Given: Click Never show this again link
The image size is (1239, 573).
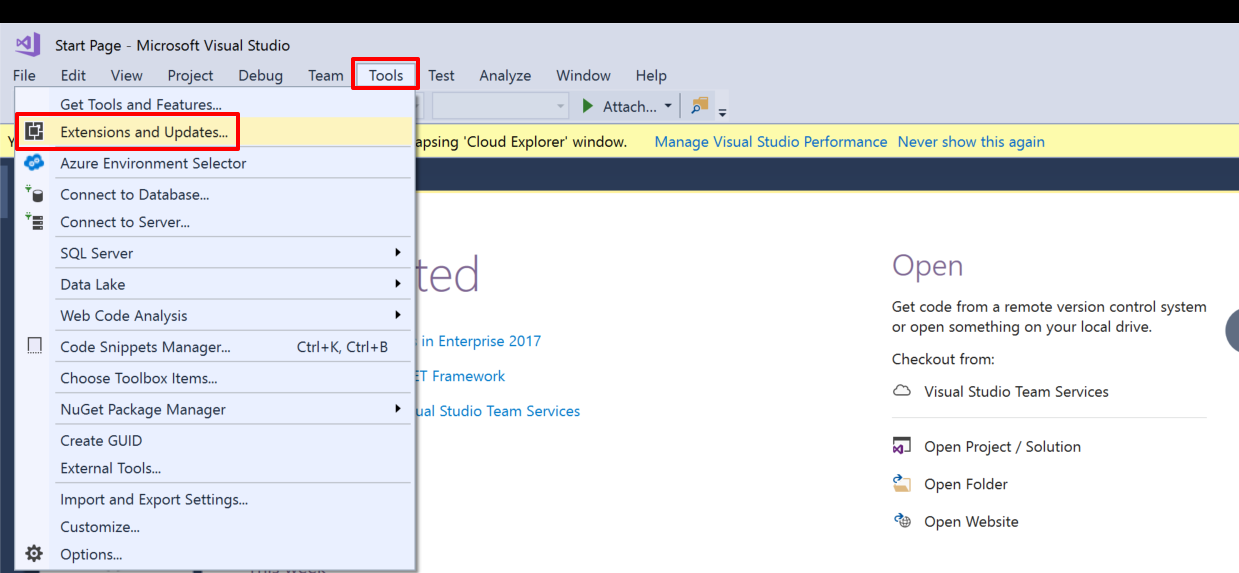Looking at the screenshot, I should coord(970,142).
